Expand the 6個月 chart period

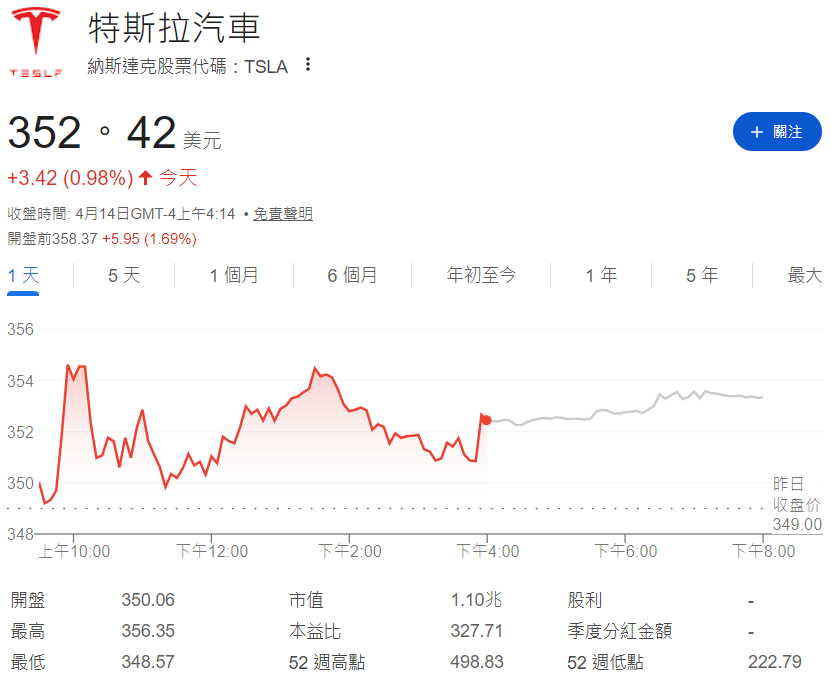click(350, 275)
